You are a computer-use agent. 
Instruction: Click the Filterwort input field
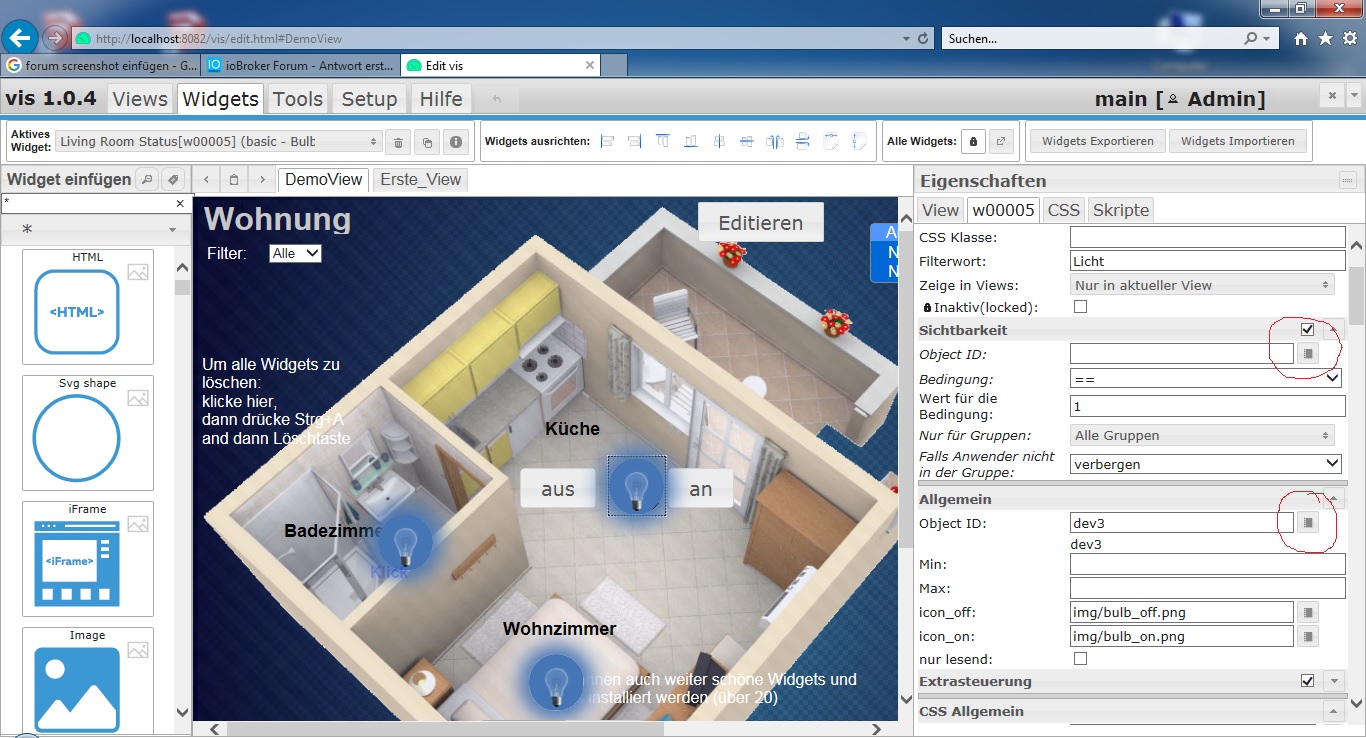tap(1206, 261)
